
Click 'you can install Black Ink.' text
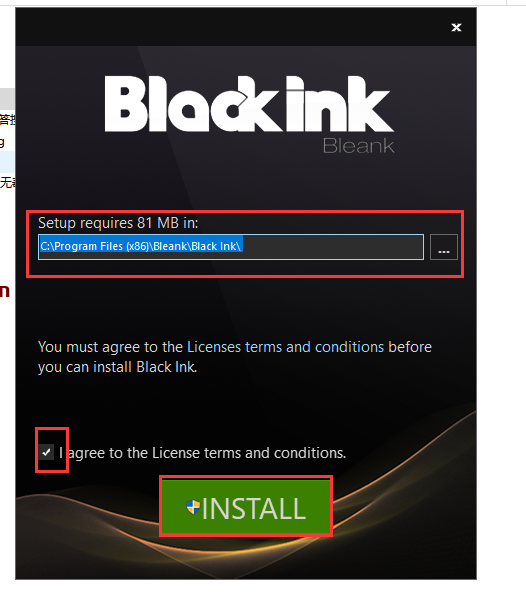tap(117, 367)
